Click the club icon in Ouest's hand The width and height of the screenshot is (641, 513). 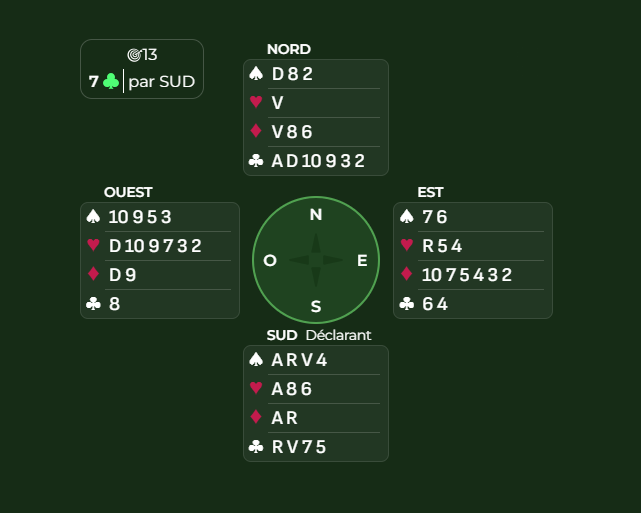(93, 304)
